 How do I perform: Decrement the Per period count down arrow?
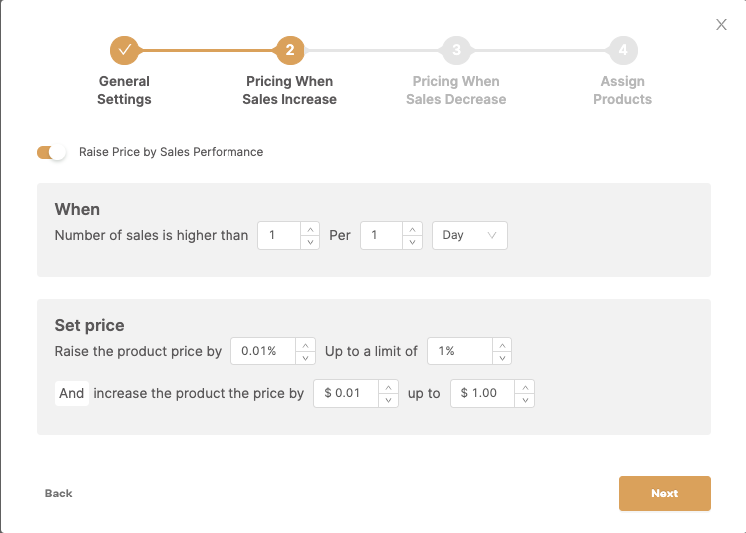tap(412, 242)
